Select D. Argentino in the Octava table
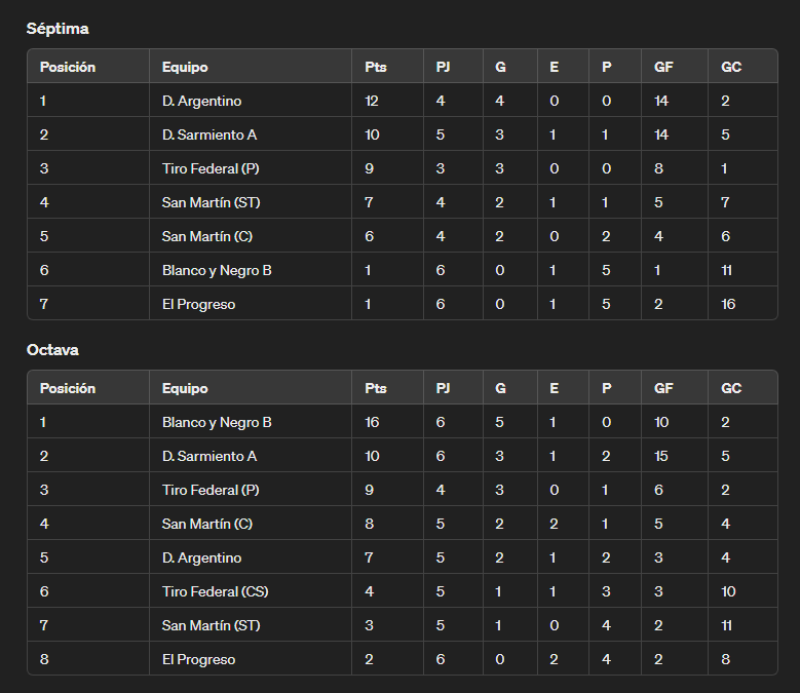The width and height of the screenshot is (800, 693). coord(202,558)
